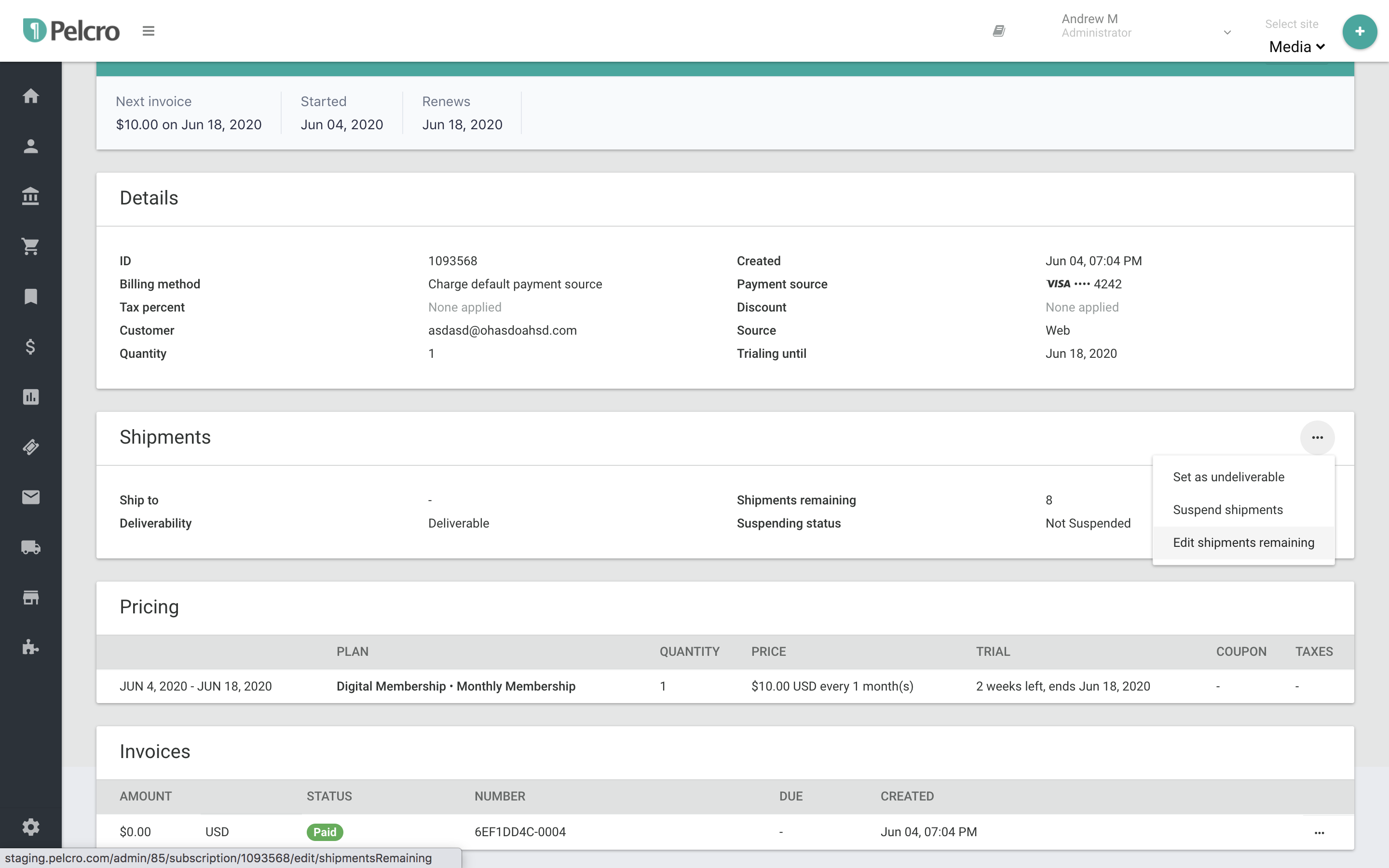Image resolution: width=1389 pixels, height=868 pixels.
Task: Open the bookmark icon in sidebar
Action: [30, 297]
